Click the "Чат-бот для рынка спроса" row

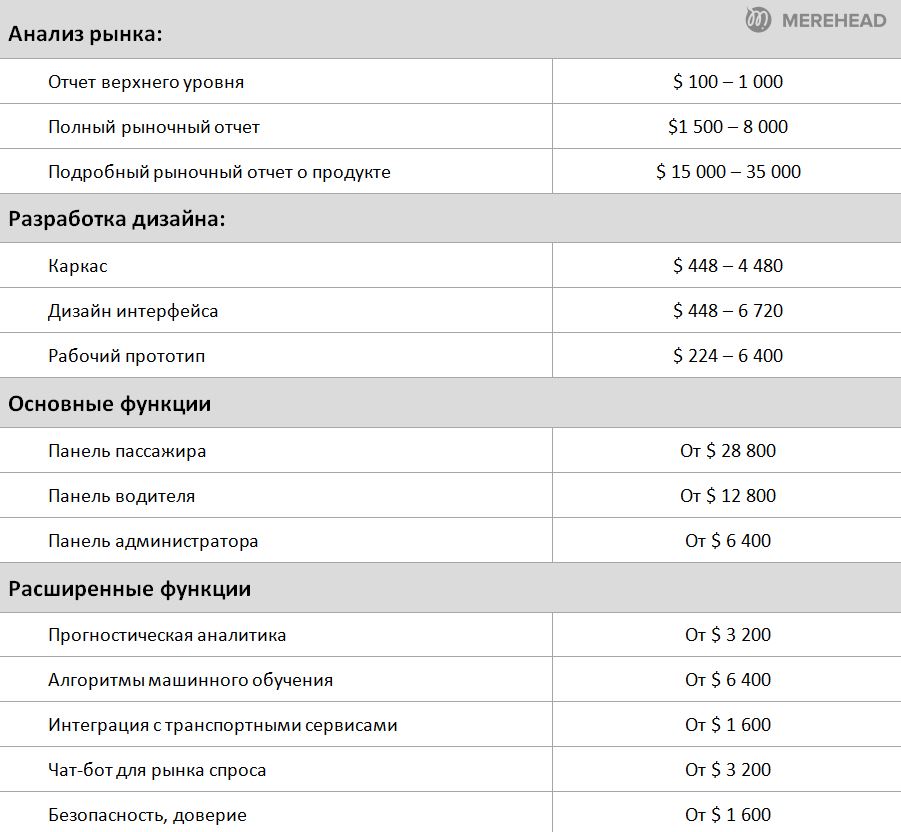pos(157,770)
